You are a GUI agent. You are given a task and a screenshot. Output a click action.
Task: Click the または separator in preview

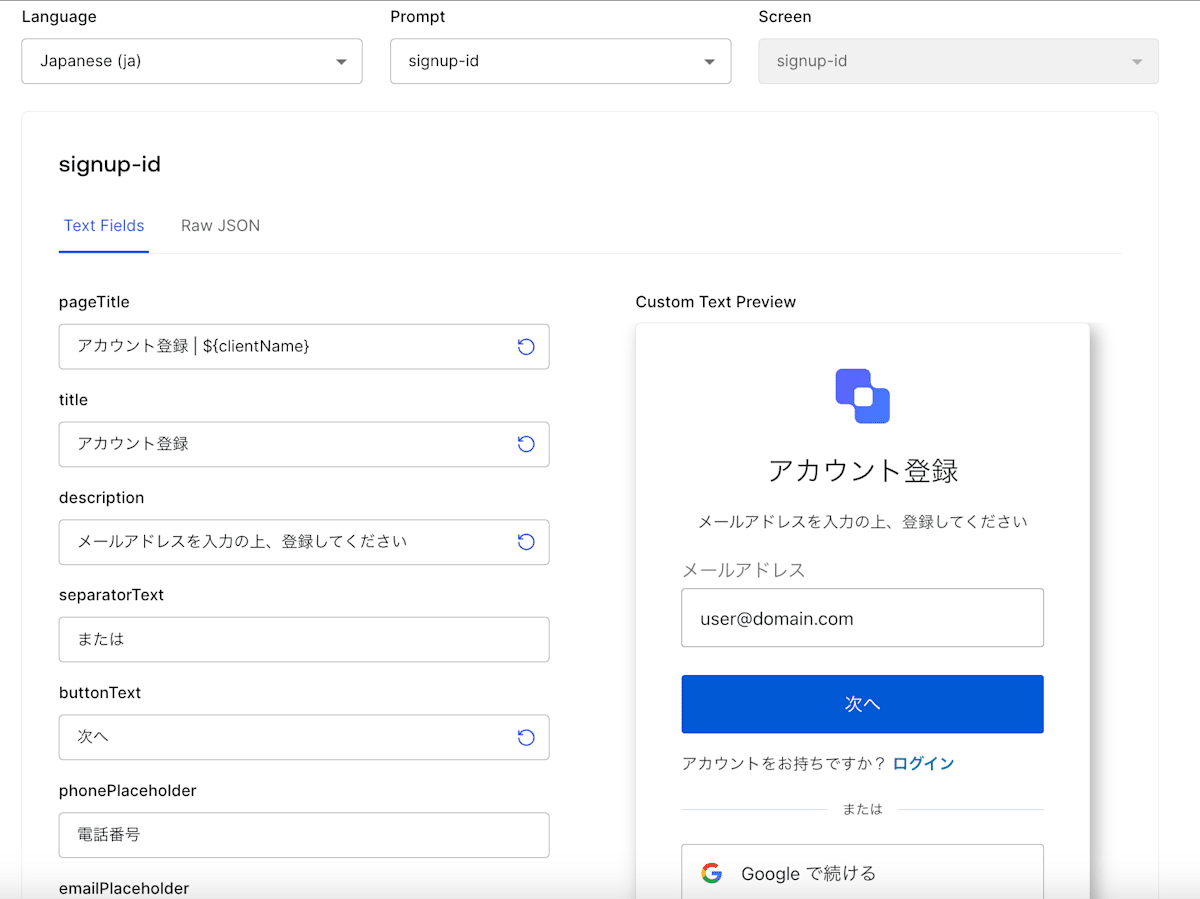862,809
